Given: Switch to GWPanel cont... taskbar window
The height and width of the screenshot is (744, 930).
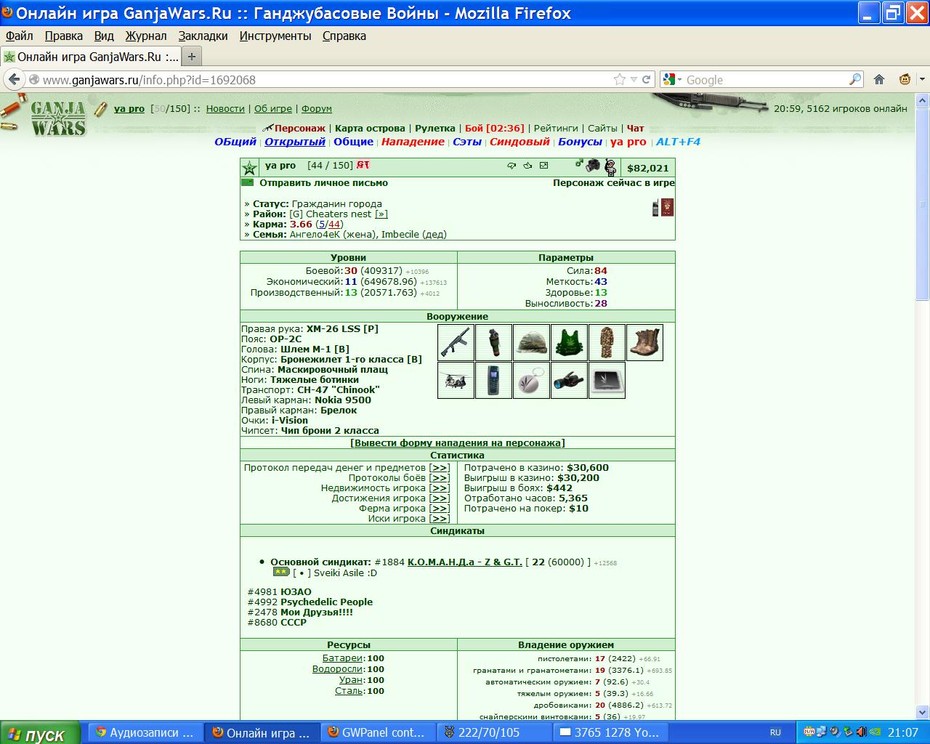Looking at the screenshot, I should pyautogui.click(x=379, y=733).
